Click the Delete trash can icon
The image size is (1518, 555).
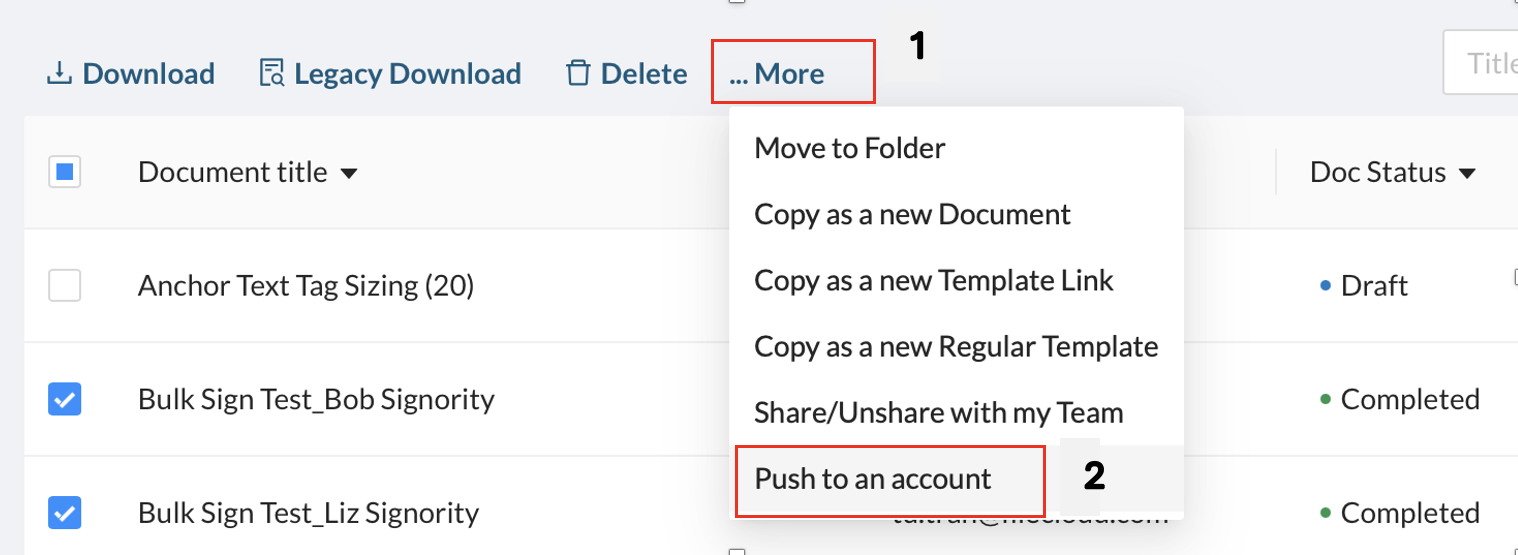(x=578, y=74)
